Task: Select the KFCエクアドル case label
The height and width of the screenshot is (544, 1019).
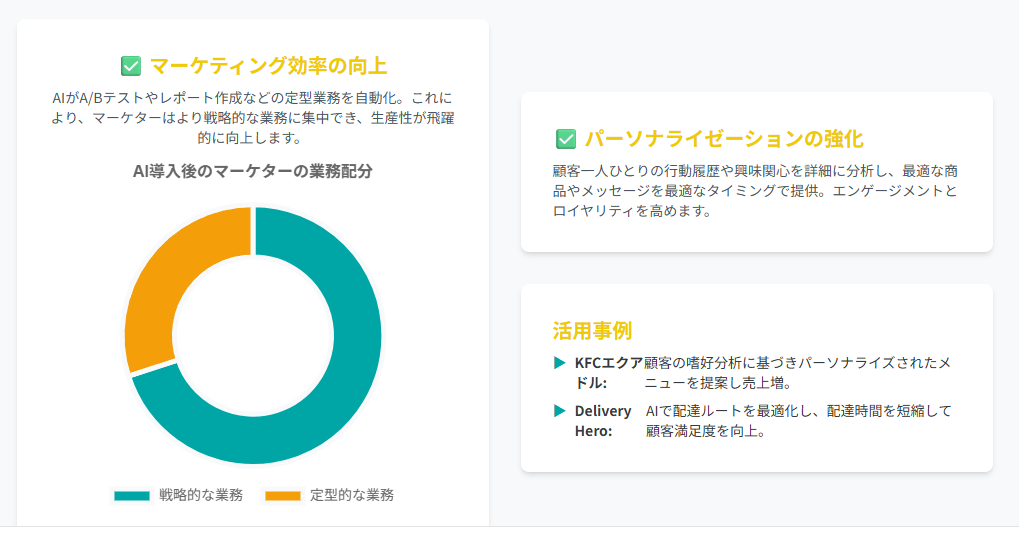Action: click(x=608, y=372)
